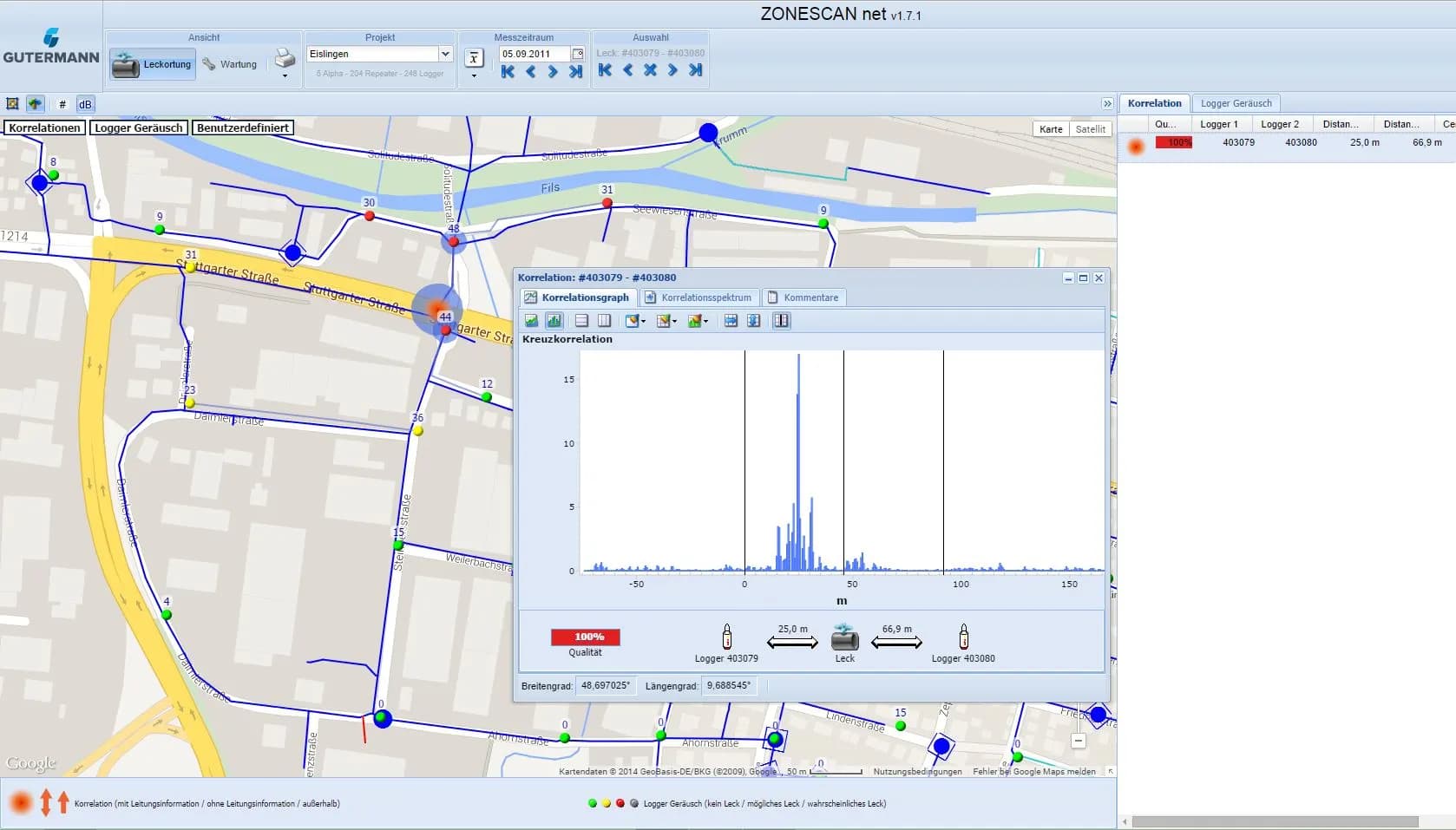
Task: Expand the dropdown arrow below the x̄ button
Action: [474, 76]
